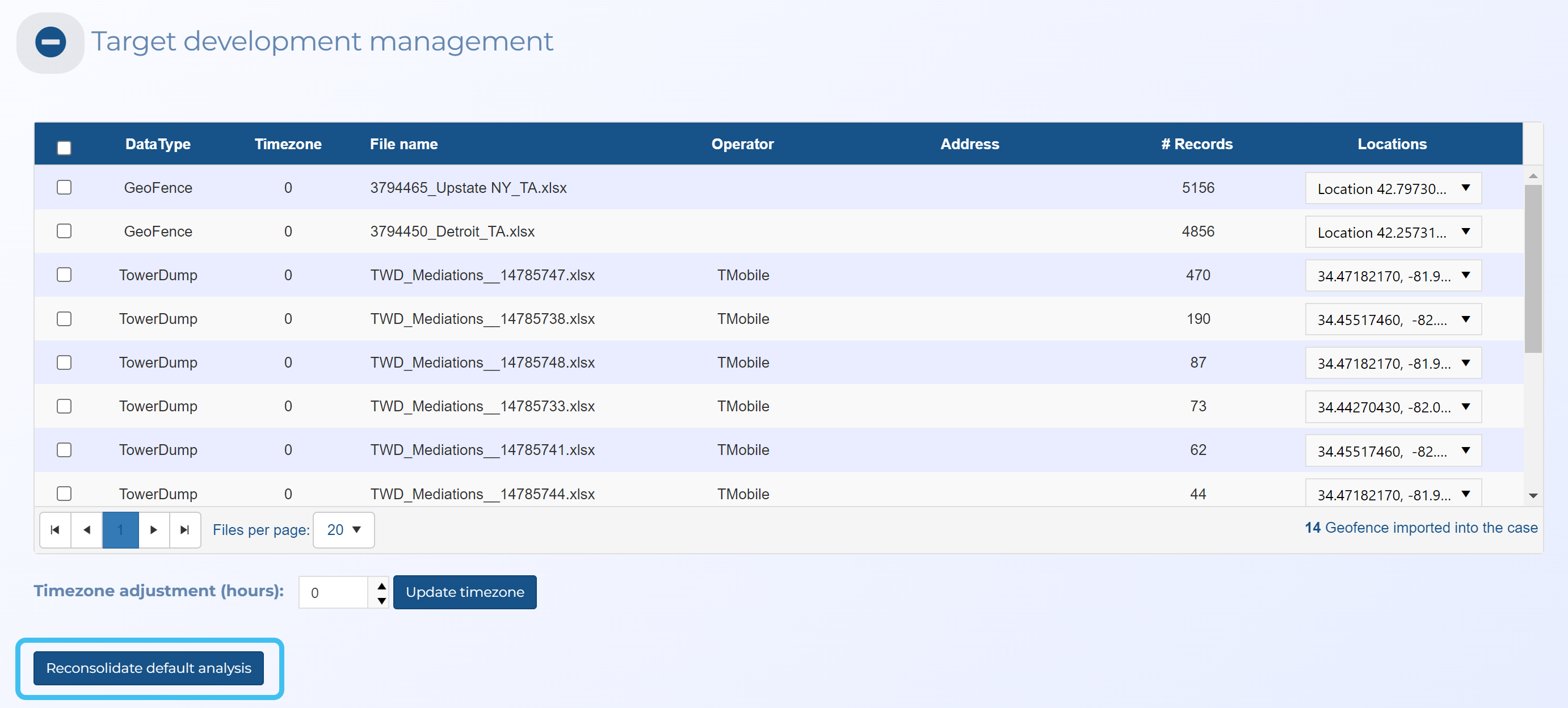Collapse the Target development management section
1568x708 pixels.
pos(51,43)
